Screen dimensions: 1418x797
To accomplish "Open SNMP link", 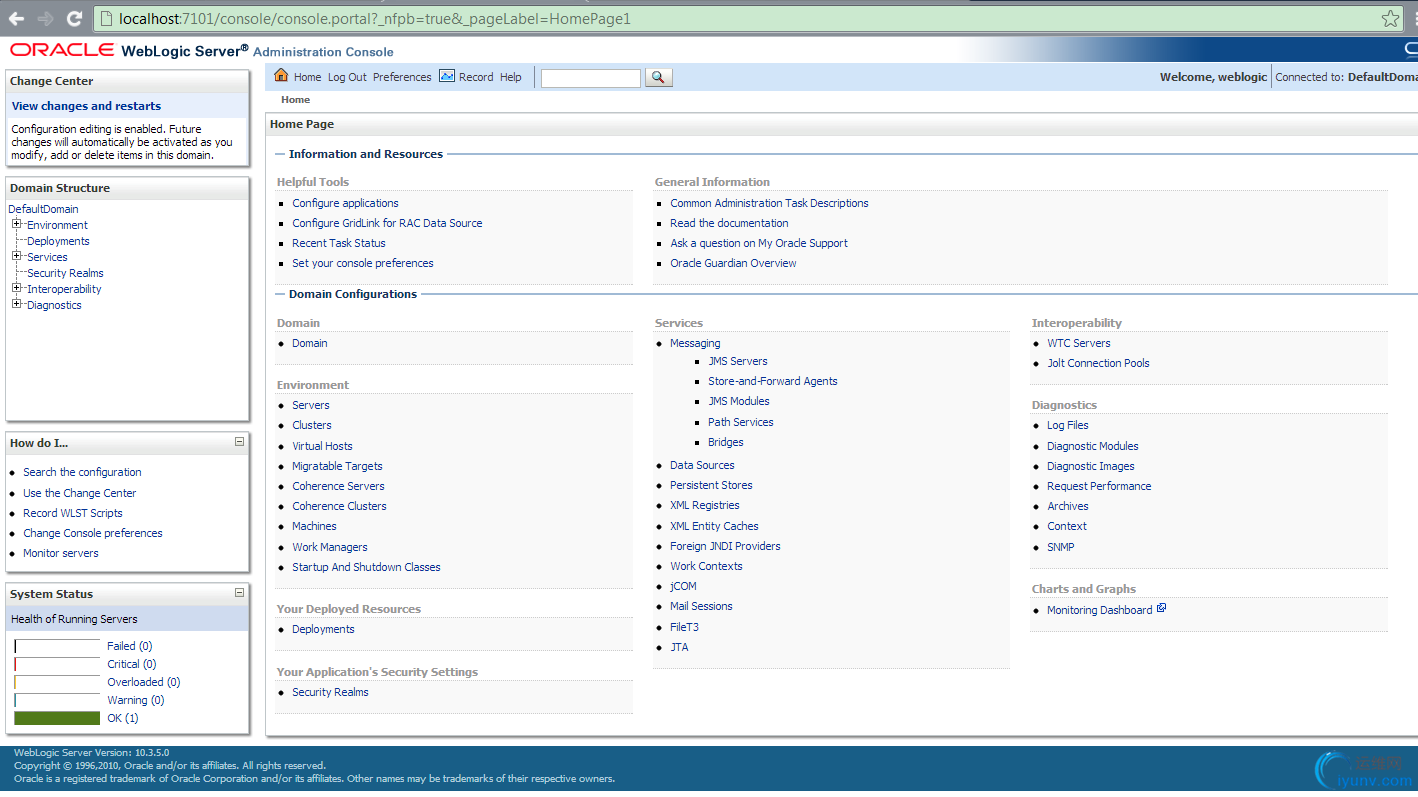I will (x=1061, y=547).
